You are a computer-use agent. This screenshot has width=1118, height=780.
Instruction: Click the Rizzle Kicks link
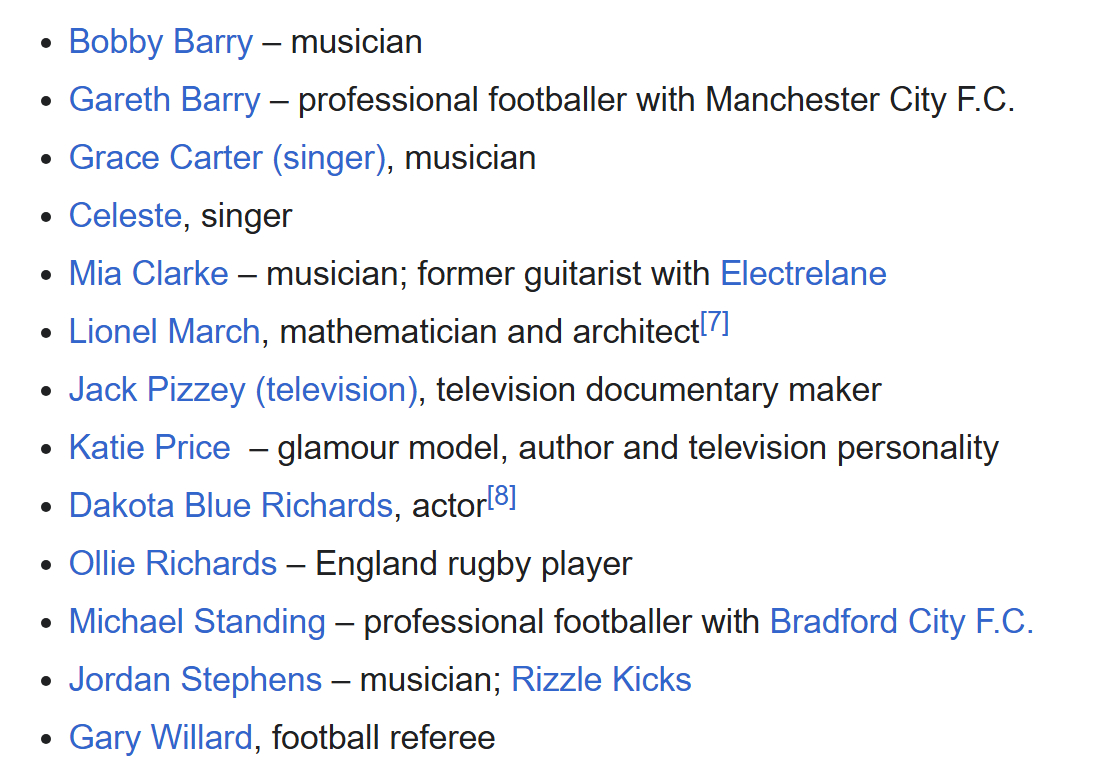(601, 680)
